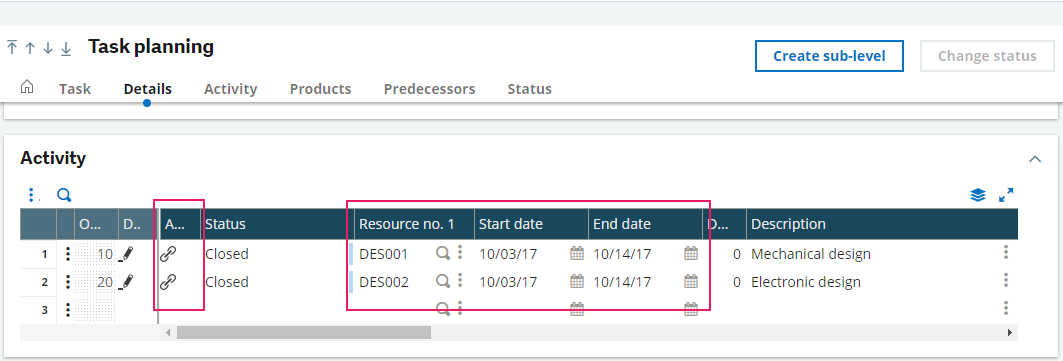Click the Change status button

(987, 56)
